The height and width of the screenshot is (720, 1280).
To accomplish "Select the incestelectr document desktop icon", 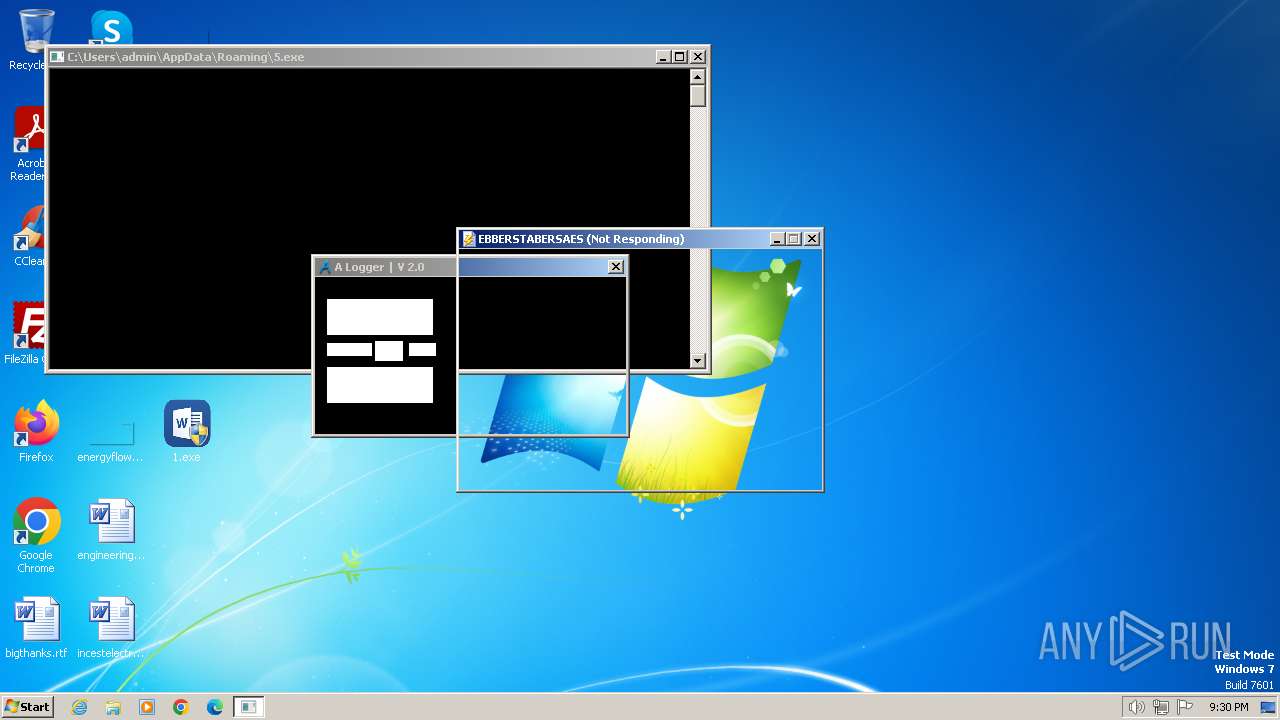I will click(x=110, y=628).
